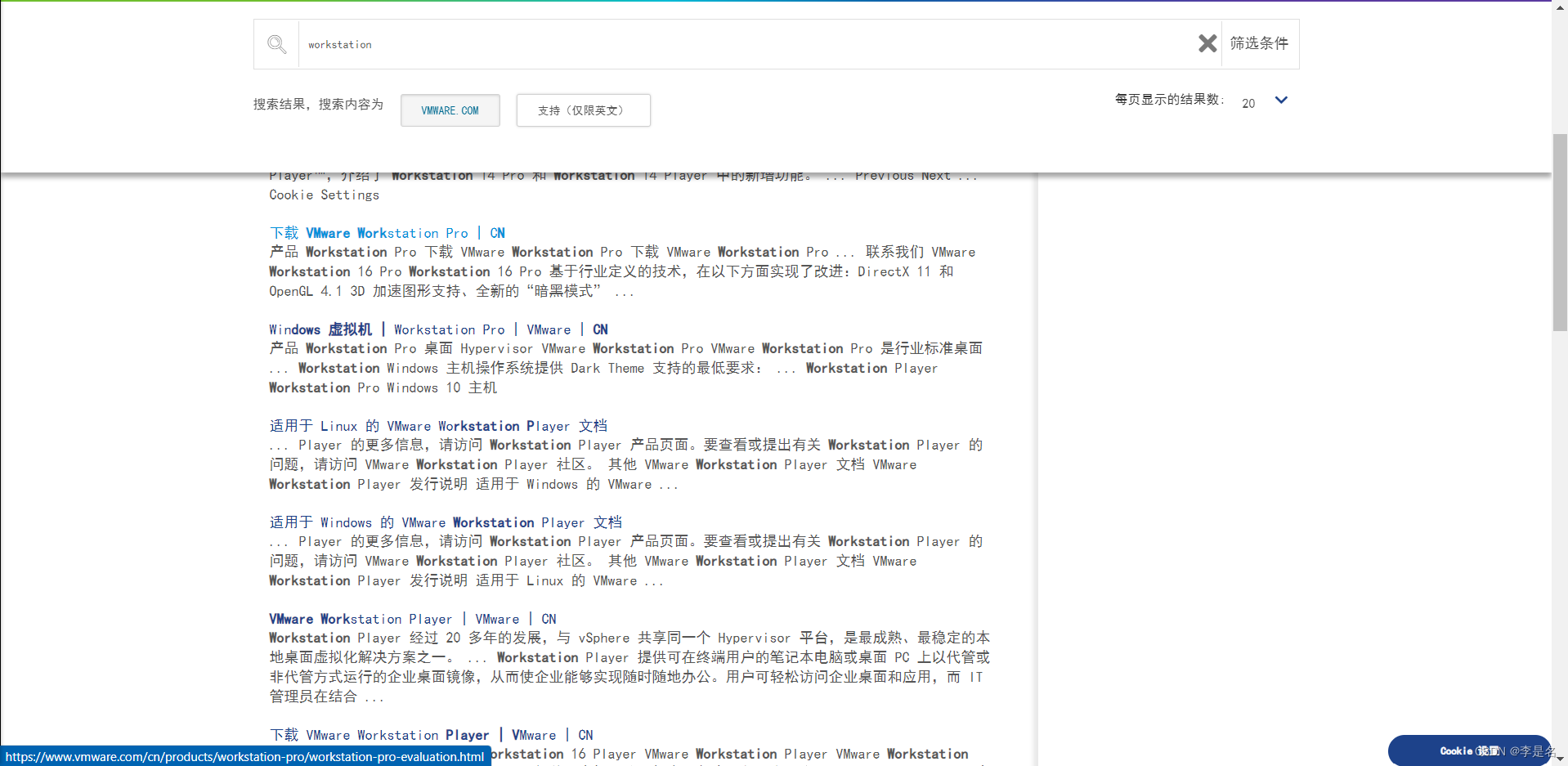Click the 每页显示的结果数 label
This screenshot has width=1568, height=766.
click(x=1170, y=99)
